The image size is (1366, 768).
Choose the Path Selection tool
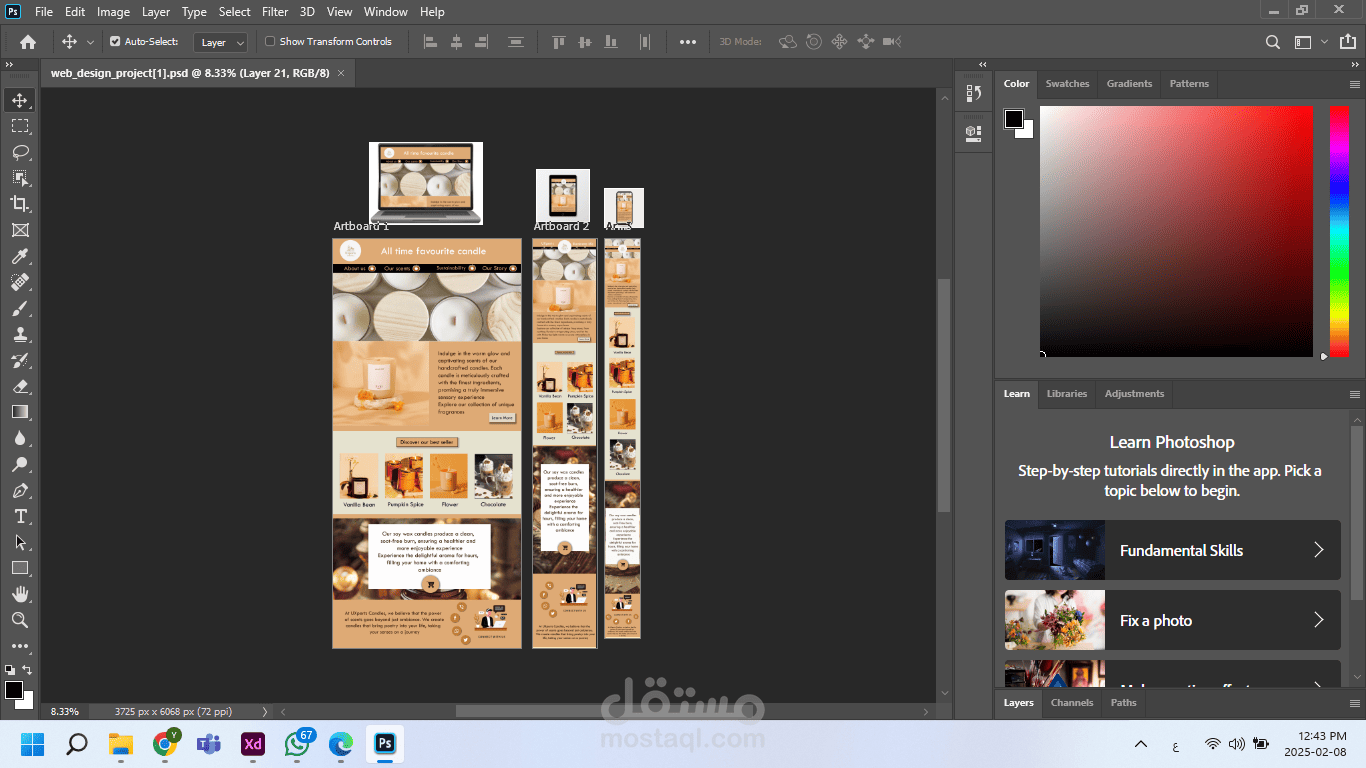click(20, 542)
